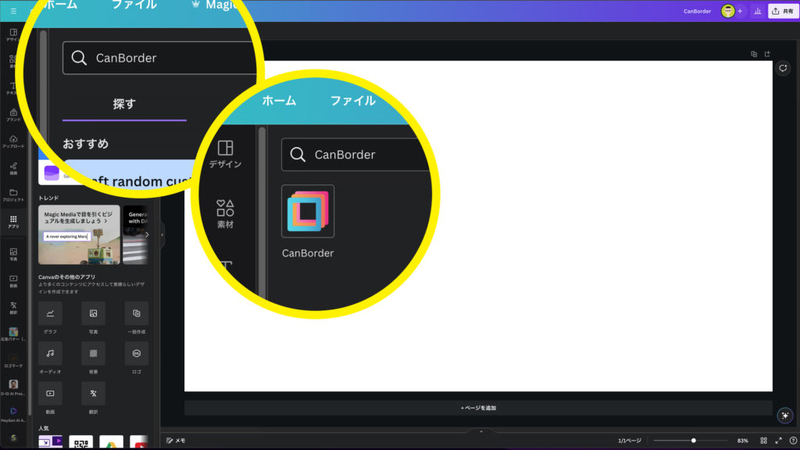
Task: Open the Translate (翻訳) sidebar item
Action: pos(13,308)
